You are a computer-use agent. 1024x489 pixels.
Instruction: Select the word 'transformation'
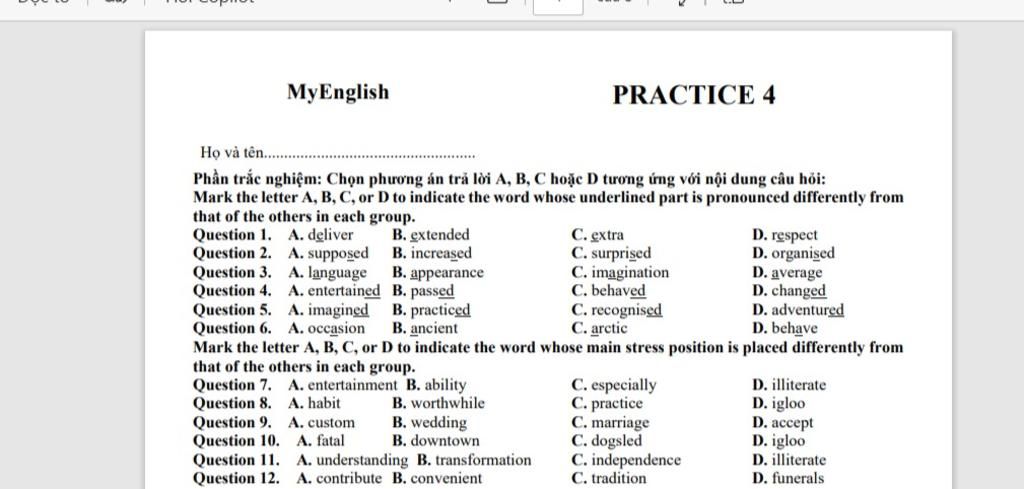[x=483, y=460]
